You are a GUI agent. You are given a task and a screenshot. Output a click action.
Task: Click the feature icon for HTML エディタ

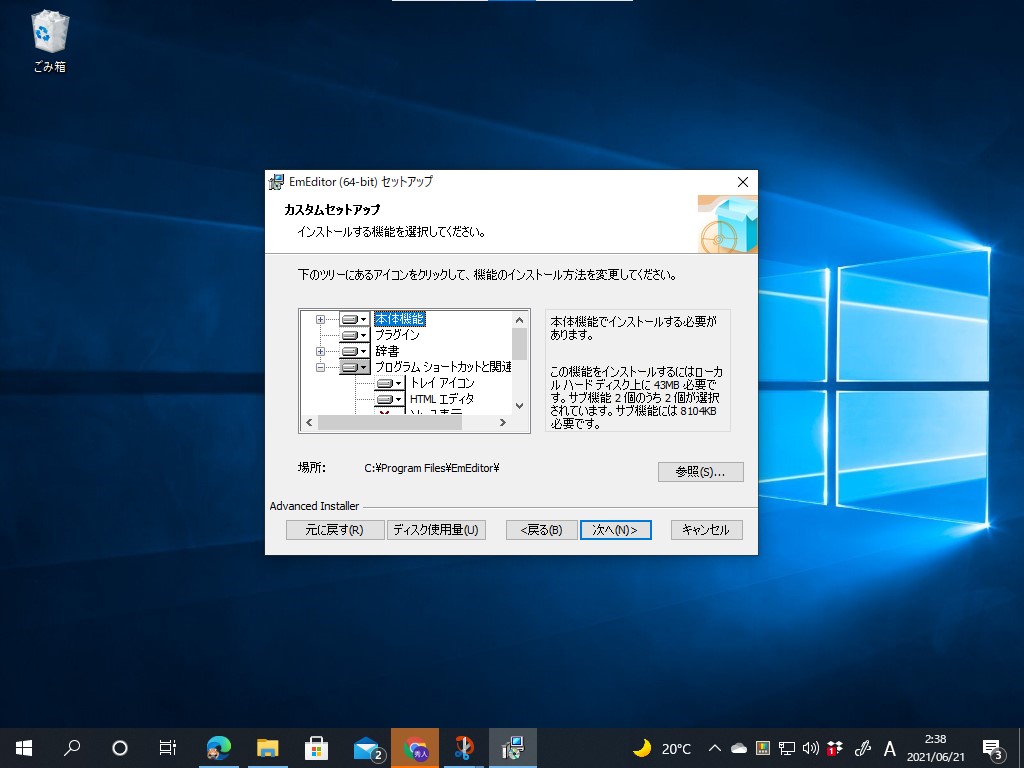click(385, 399)
